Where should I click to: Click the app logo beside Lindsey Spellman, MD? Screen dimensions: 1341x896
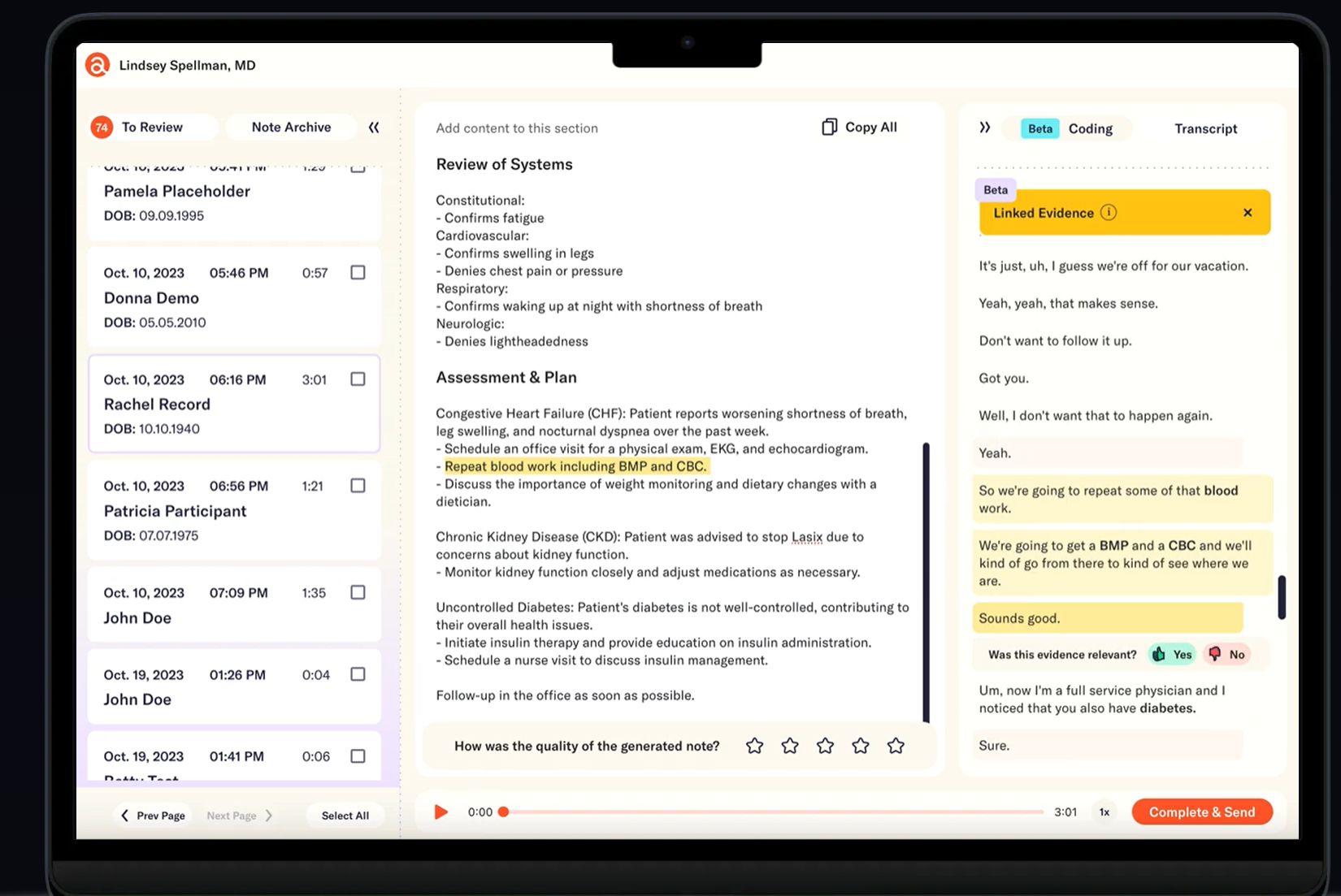pyautogui.click(x=98, y=65)
